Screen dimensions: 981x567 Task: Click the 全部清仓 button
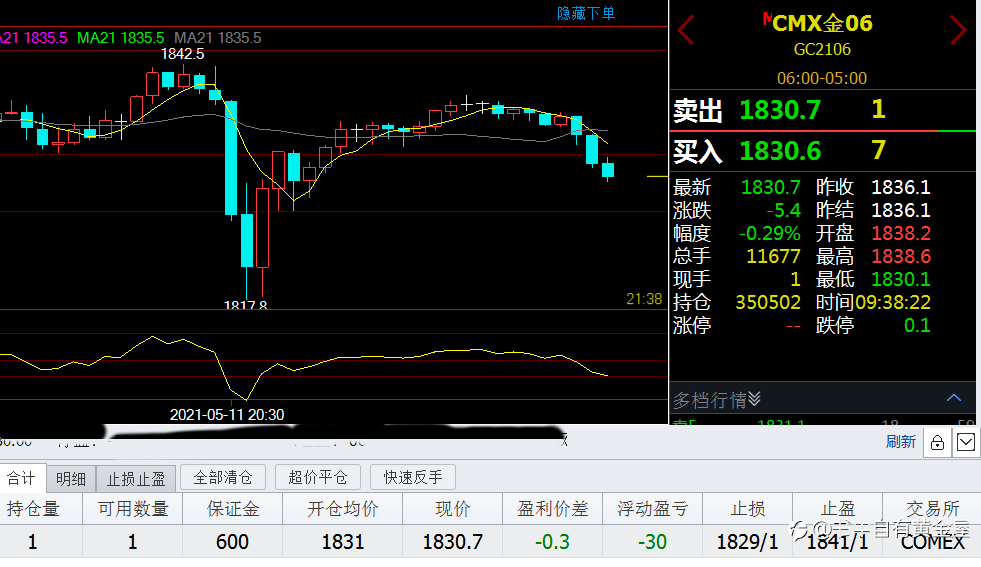[x=223, y=478]
